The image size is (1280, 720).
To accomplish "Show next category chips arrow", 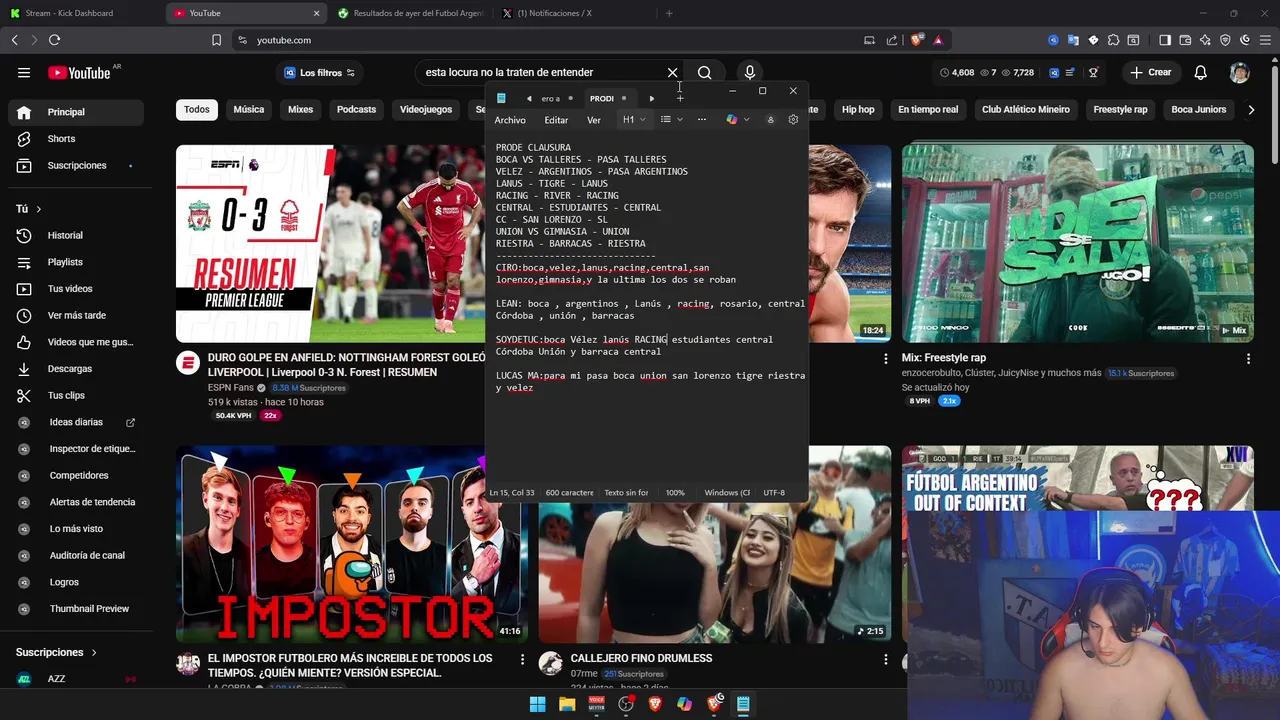I will click(x=1250, y=110).
